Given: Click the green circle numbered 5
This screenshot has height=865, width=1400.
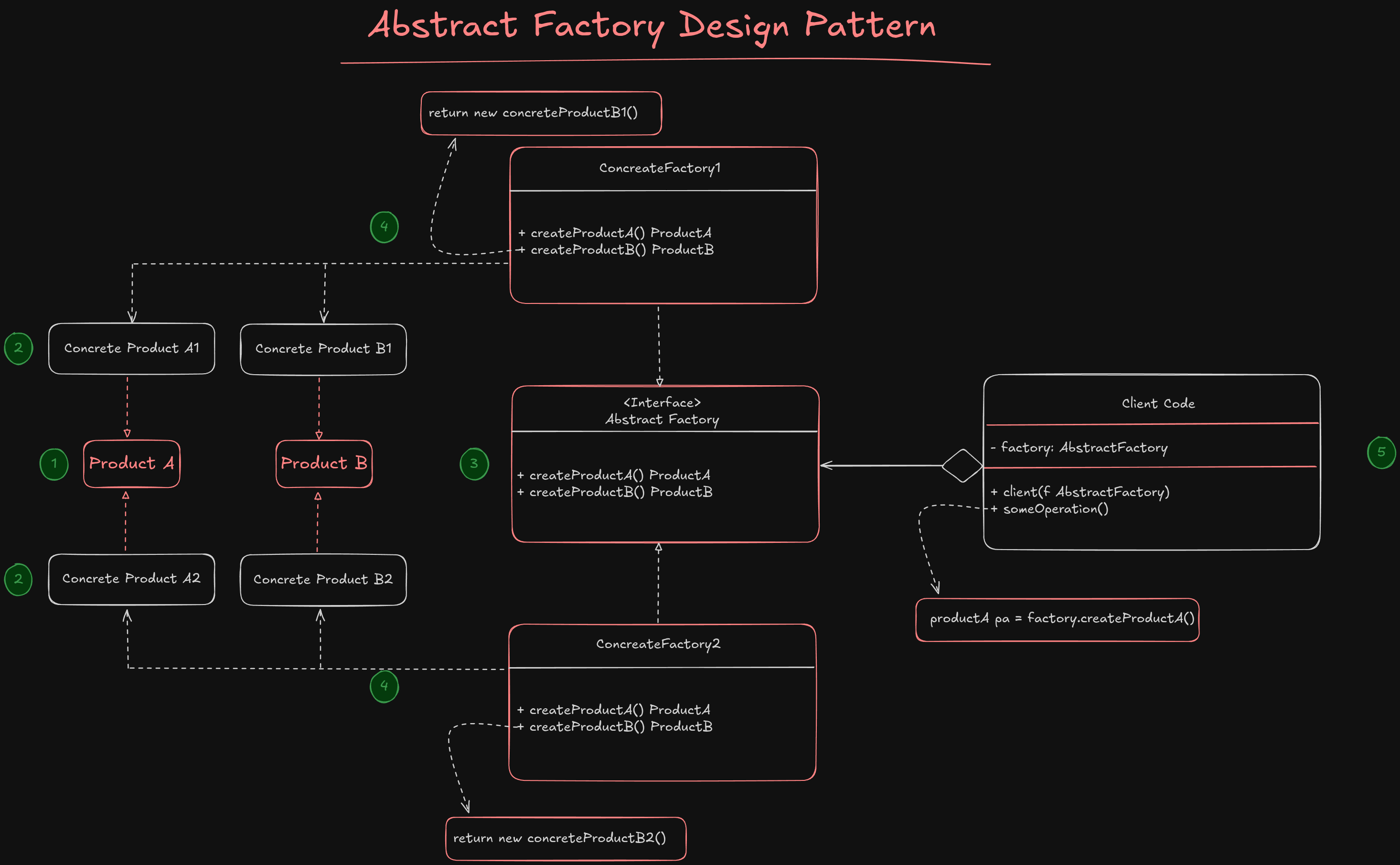Looking at the screenshot, I should point(1382,453).
